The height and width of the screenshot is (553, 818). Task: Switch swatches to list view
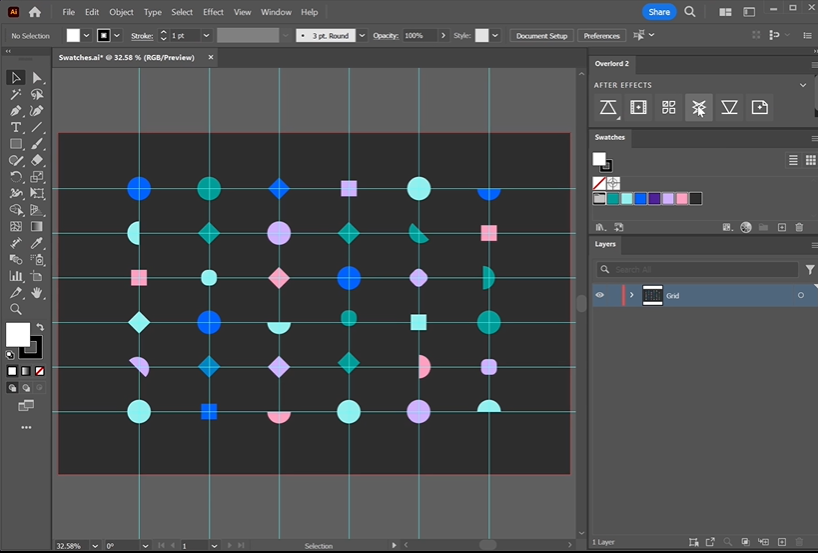[x=793, y=160]
